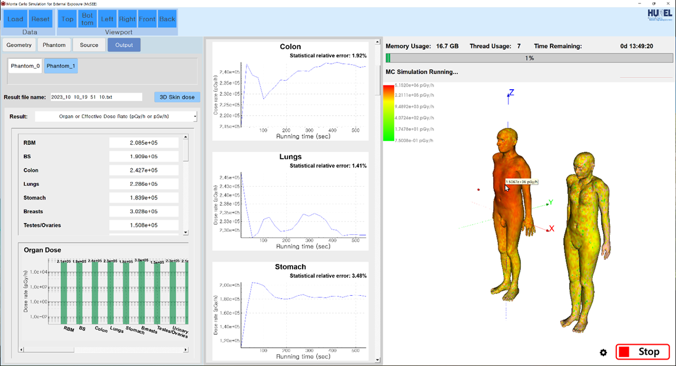The width and height of the screenshot is (676, 366).
Task: Click the RBM dose value field
Action: click(144, 143)
